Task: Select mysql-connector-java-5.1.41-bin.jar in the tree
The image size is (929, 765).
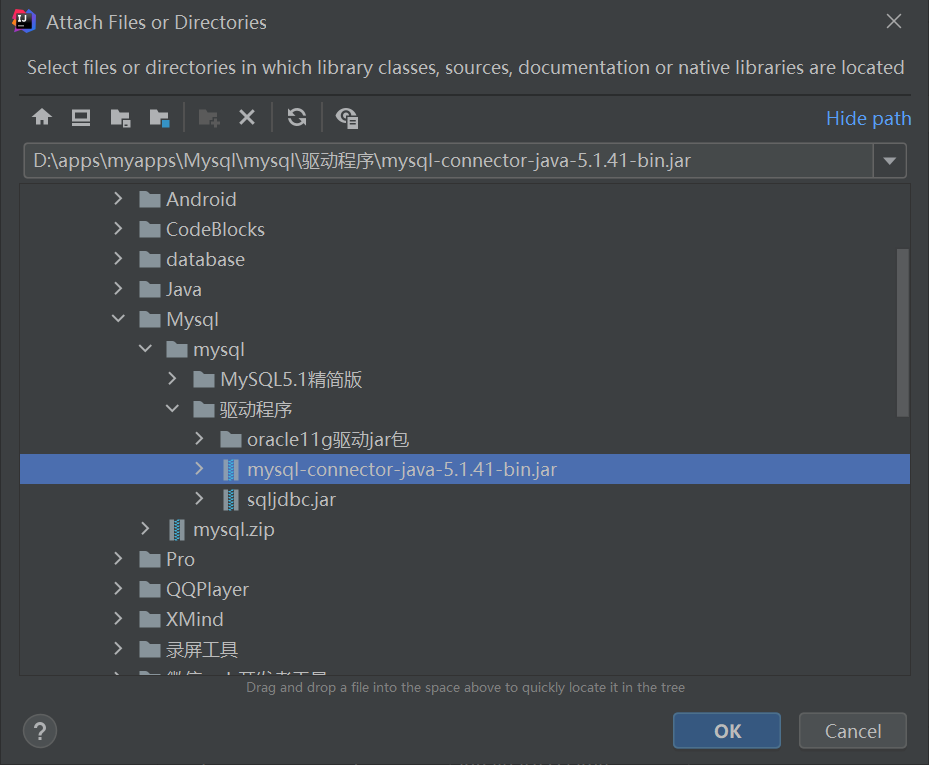Action: click(464, 469)
